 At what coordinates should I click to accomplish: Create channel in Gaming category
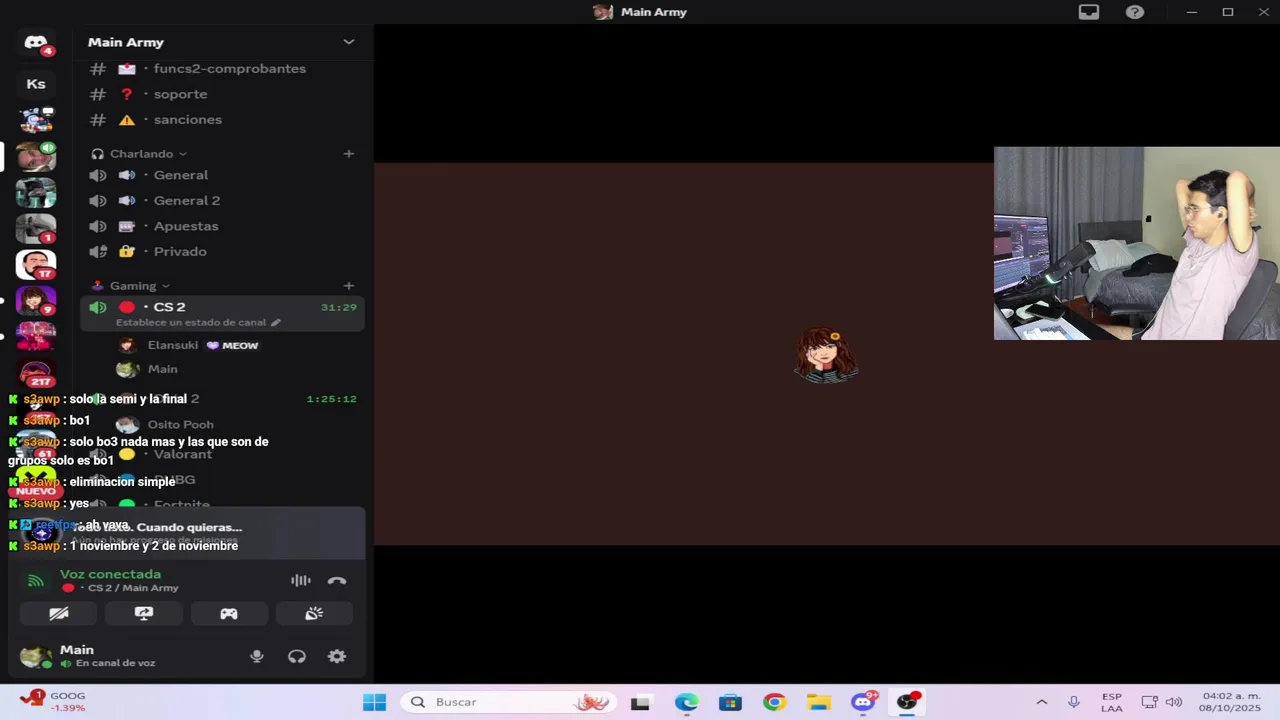tap(348, 286)
